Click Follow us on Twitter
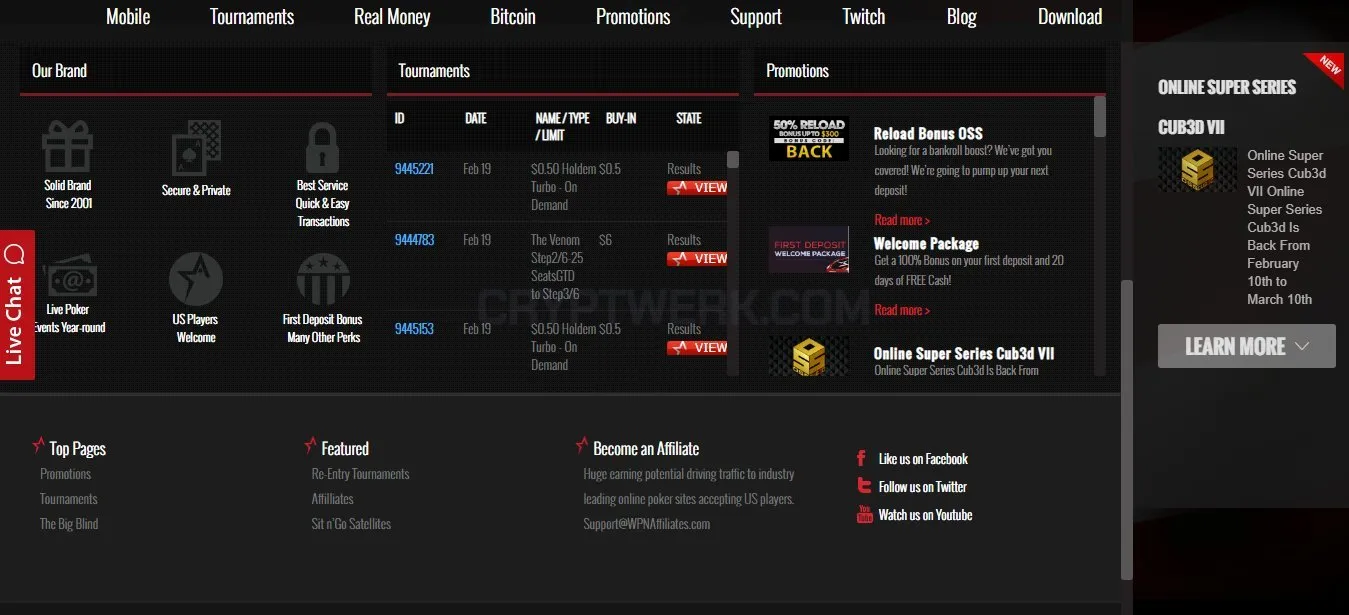 coord(923,487)
